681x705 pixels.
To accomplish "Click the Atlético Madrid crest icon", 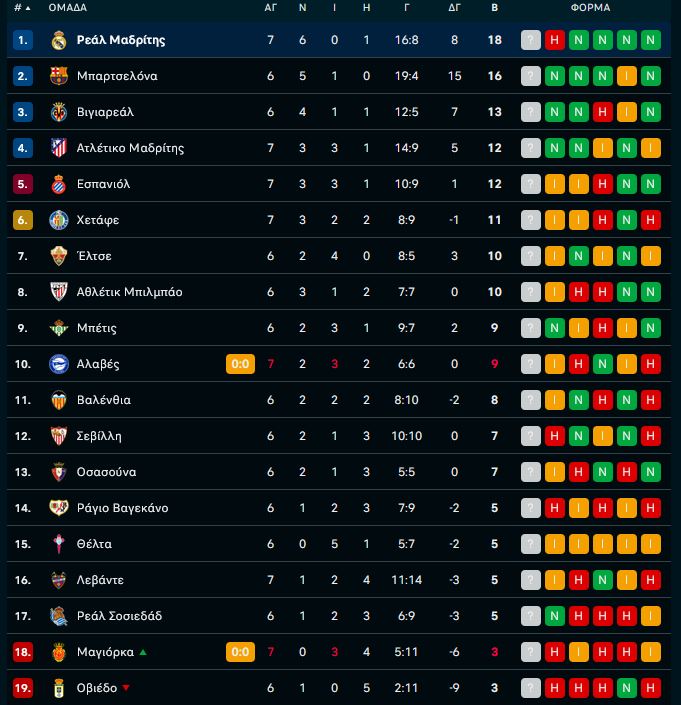I will pyautogui.click(x=59, y=148).
